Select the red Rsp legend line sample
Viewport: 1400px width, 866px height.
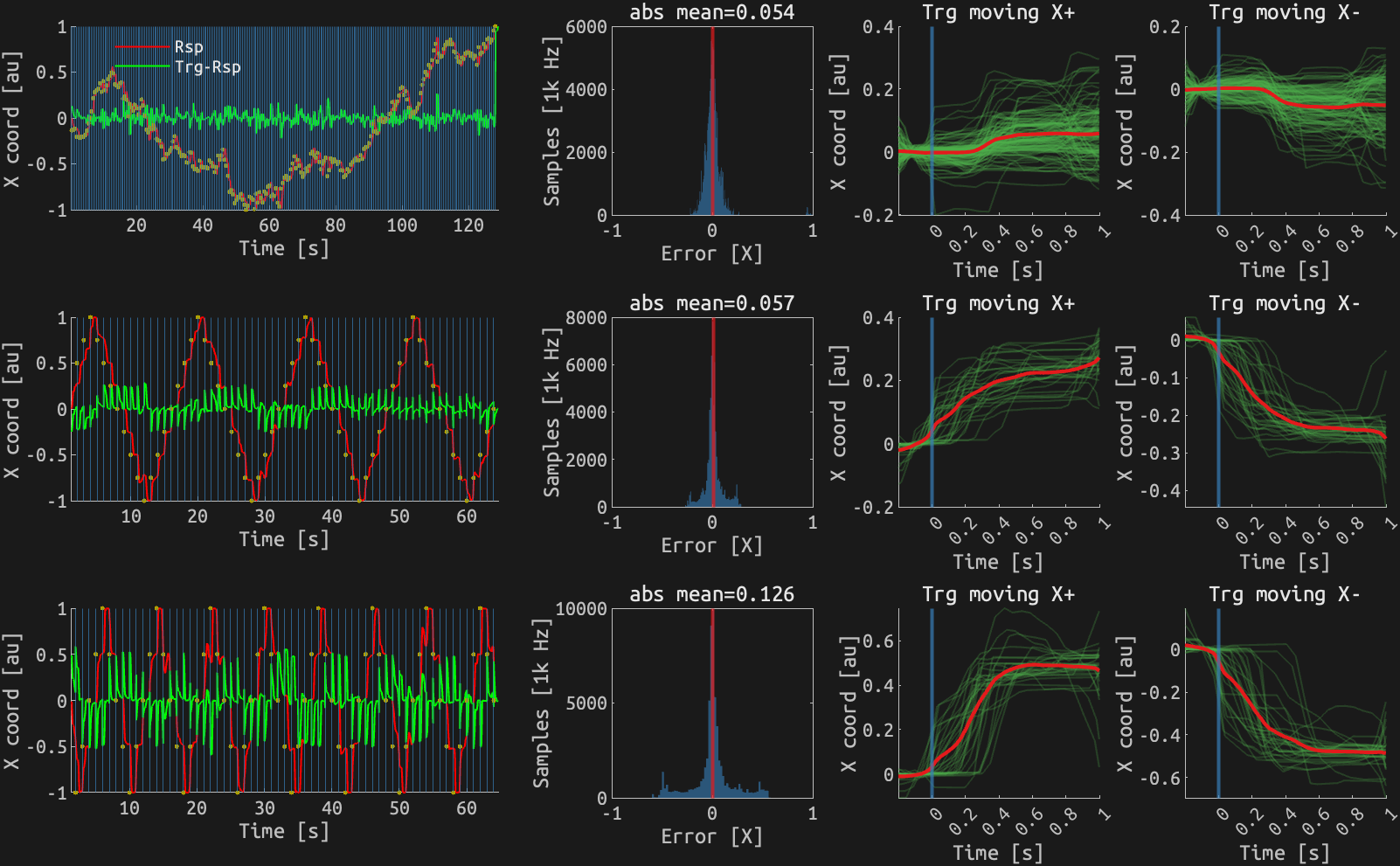click(x=142, y=47)
